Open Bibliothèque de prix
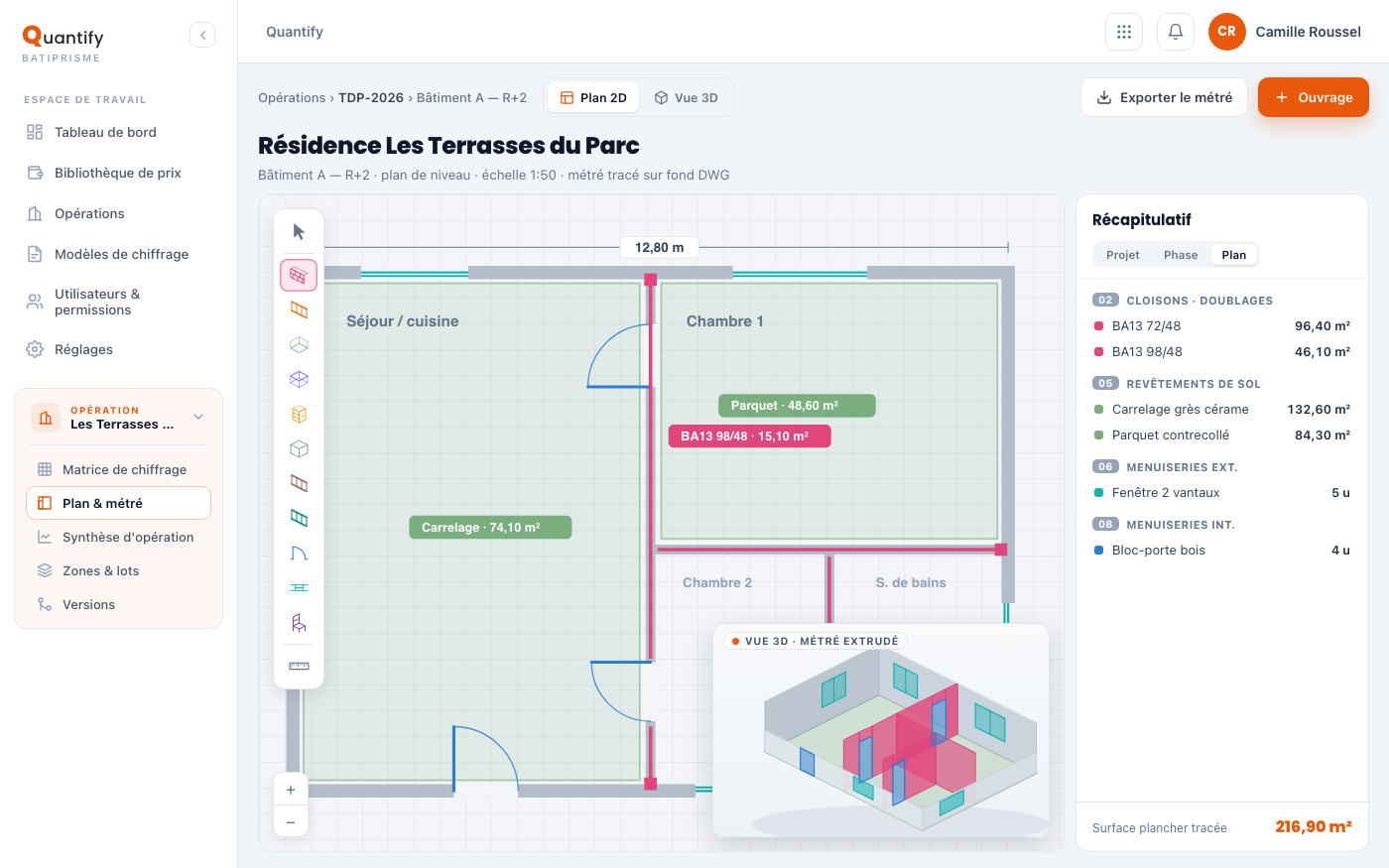Image resolution: width=1389 pixels, height=868 pixels. [x=119, y=173]
